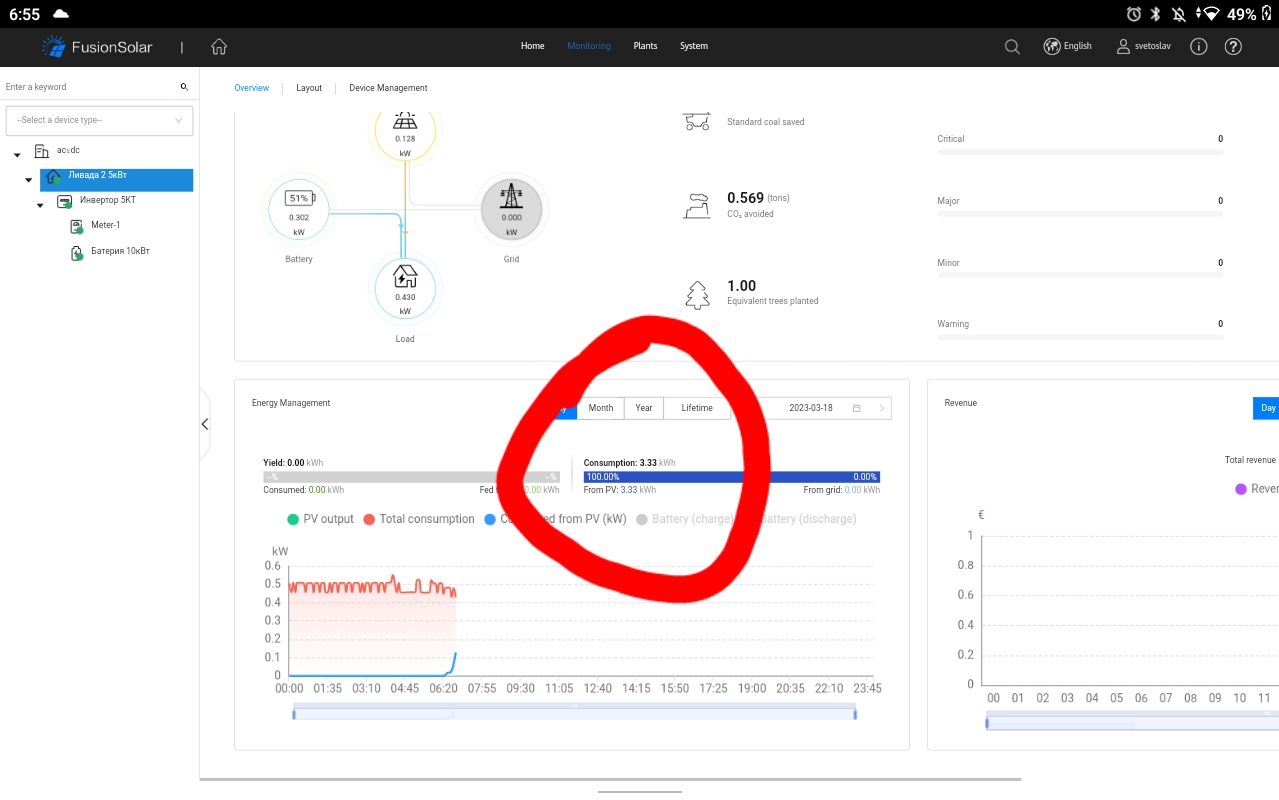The width and height of the screenshot is (1279, 800).
Task: Click the home icon beside FusionSolar logo
Action: [219, 47]
